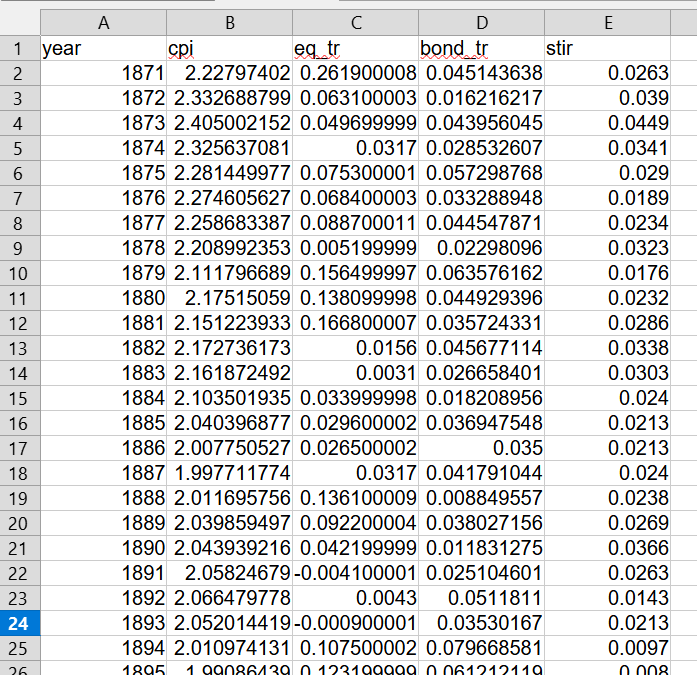Select eq_tr value -0.000900001

click(356, 623)
